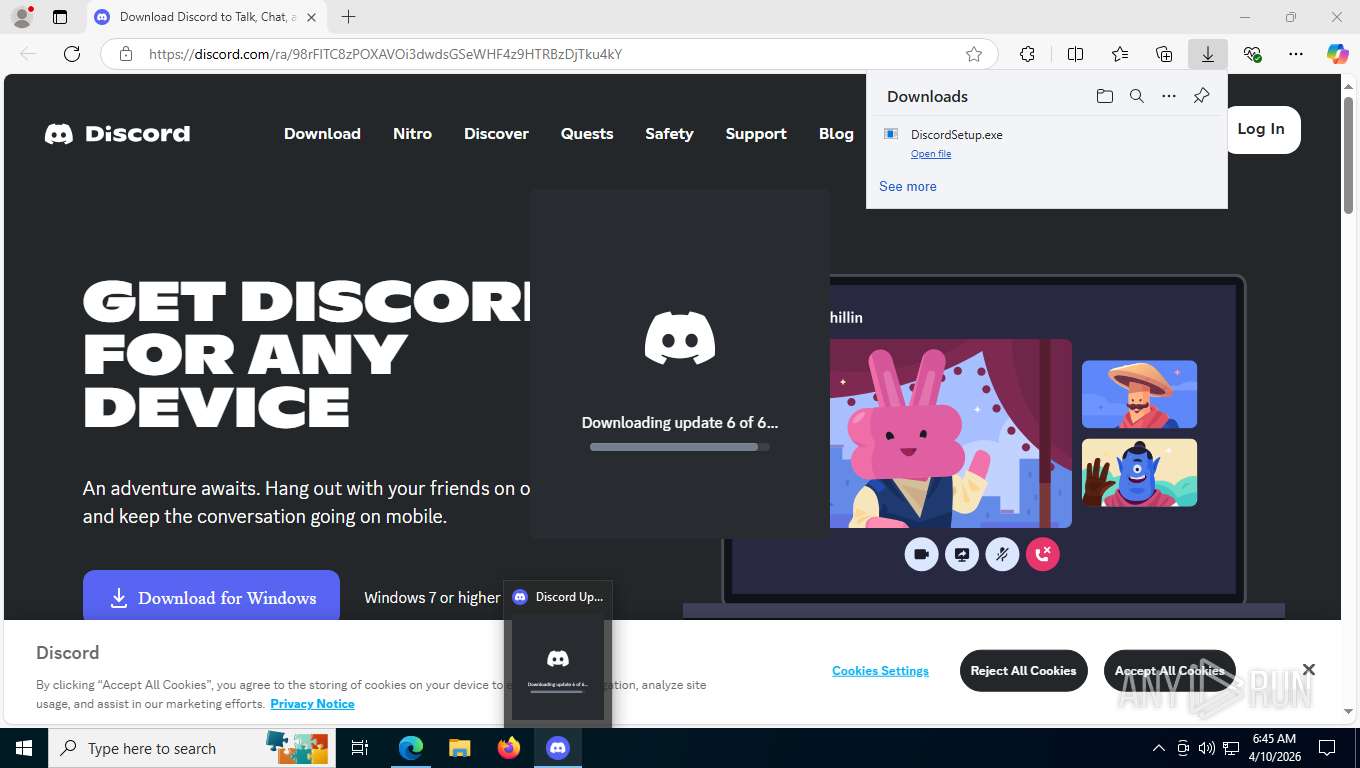
Task: Open the Blog nav item
Action: [x=836, y=134]
